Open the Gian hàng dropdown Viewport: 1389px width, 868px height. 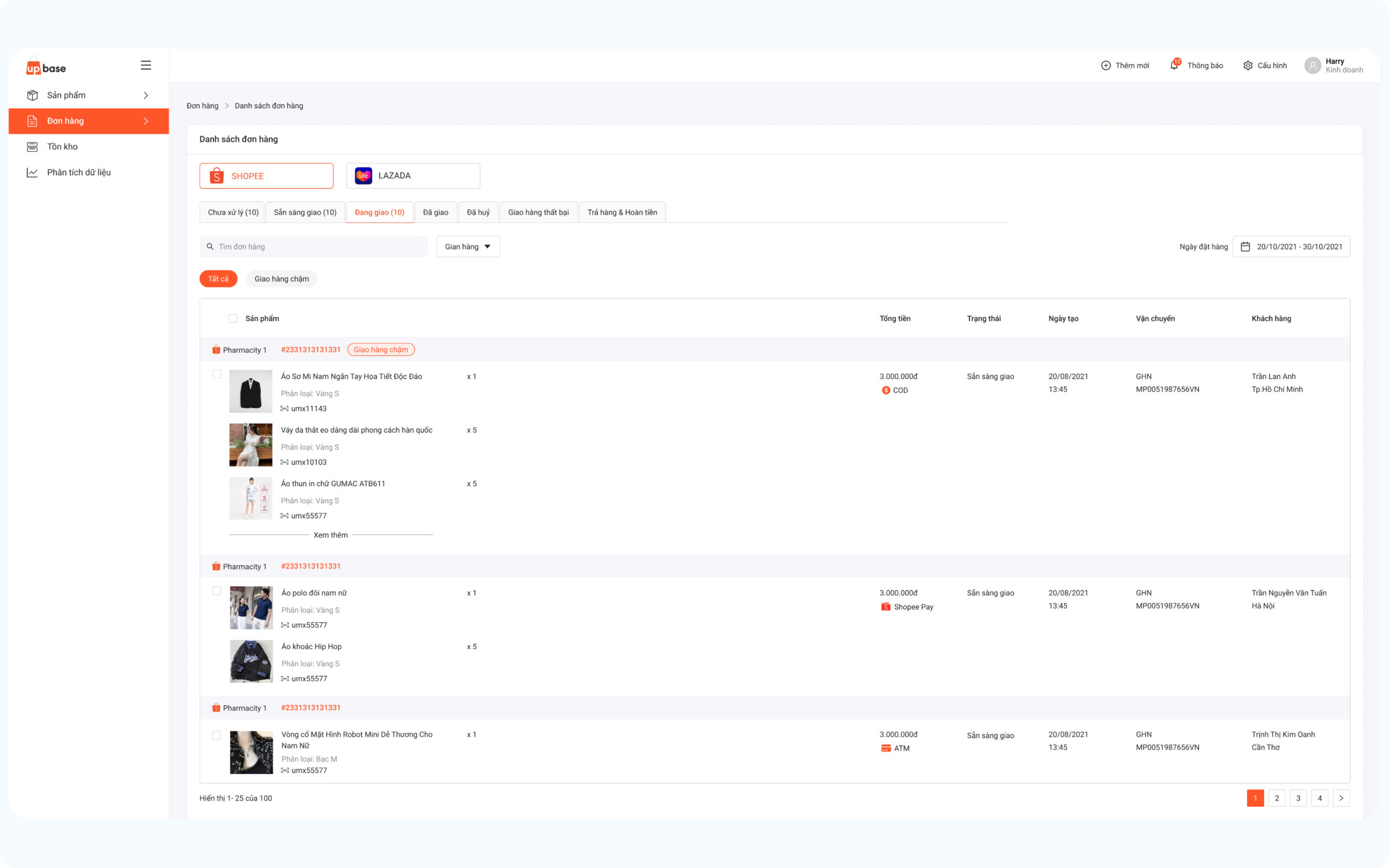coord(468,247)
